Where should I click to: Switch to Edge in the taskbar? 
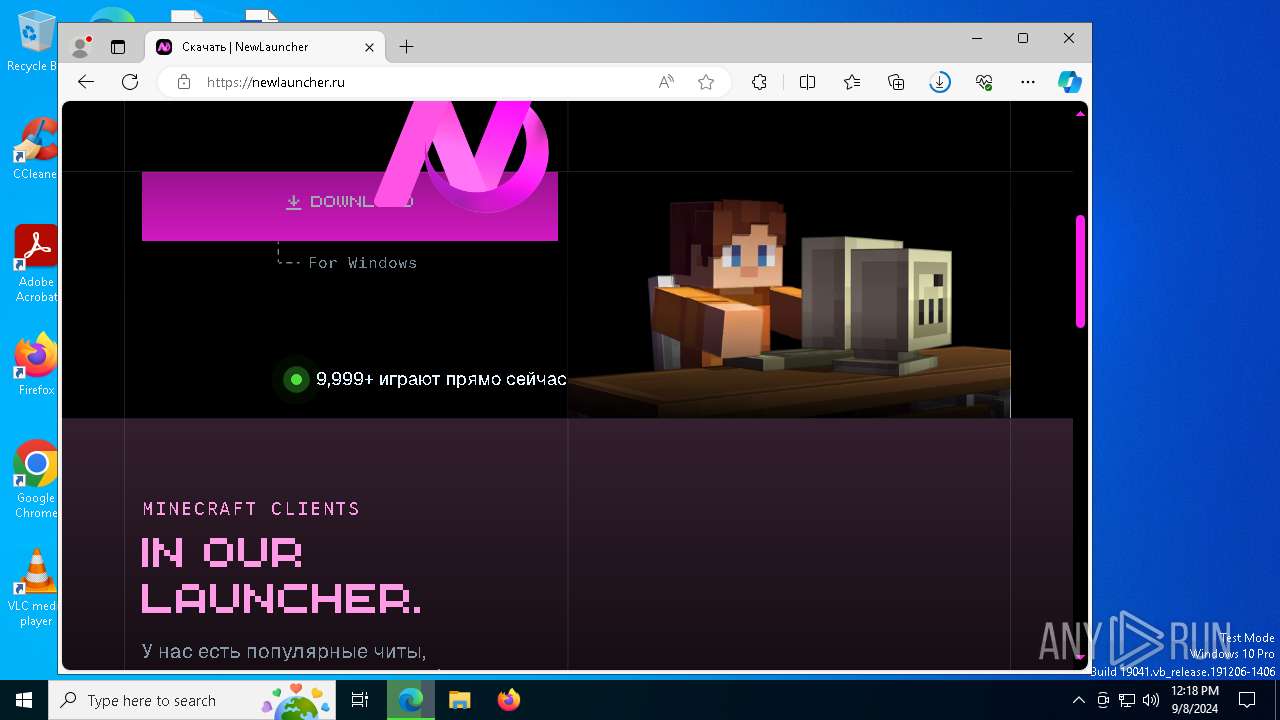coord(411,700)
